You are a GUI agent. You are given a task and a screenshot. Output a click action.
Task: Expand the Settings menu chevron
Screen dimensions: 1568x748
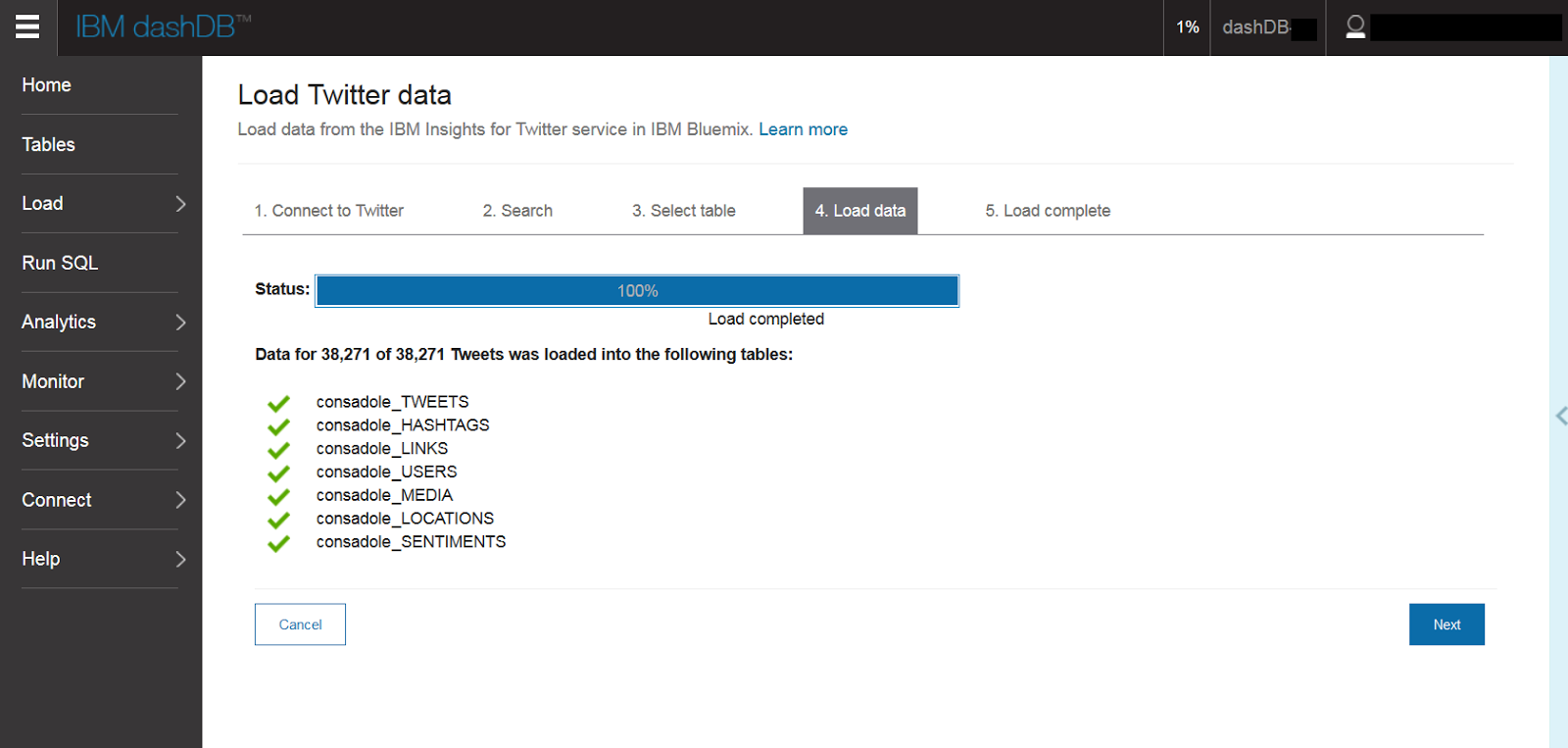pyautogui.click(x=180, y=440)
